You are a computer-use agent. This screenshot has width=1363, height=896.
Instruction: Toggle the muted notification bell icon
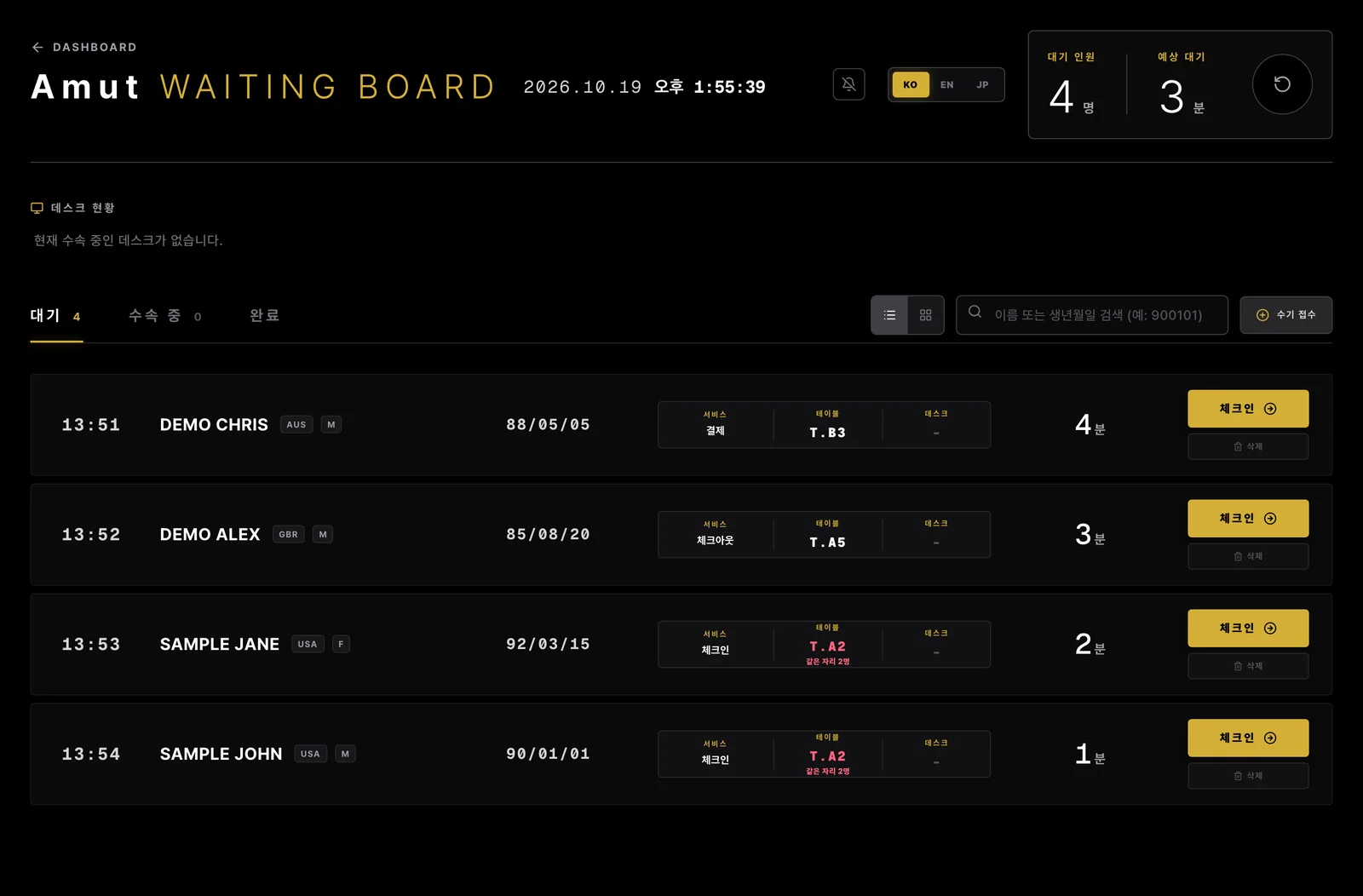click(x=848, y=84)
